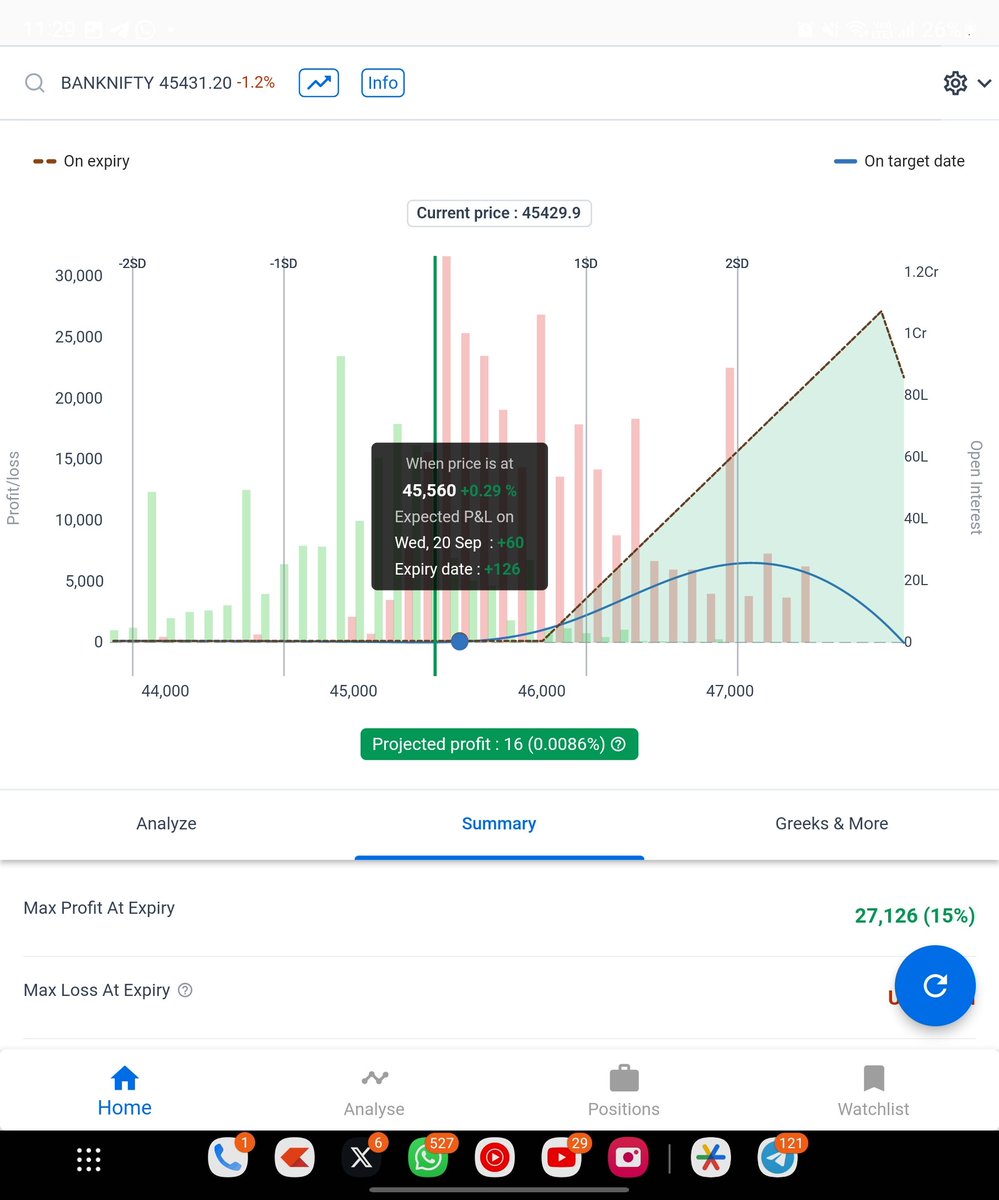Open the Info button

(382, 83)
